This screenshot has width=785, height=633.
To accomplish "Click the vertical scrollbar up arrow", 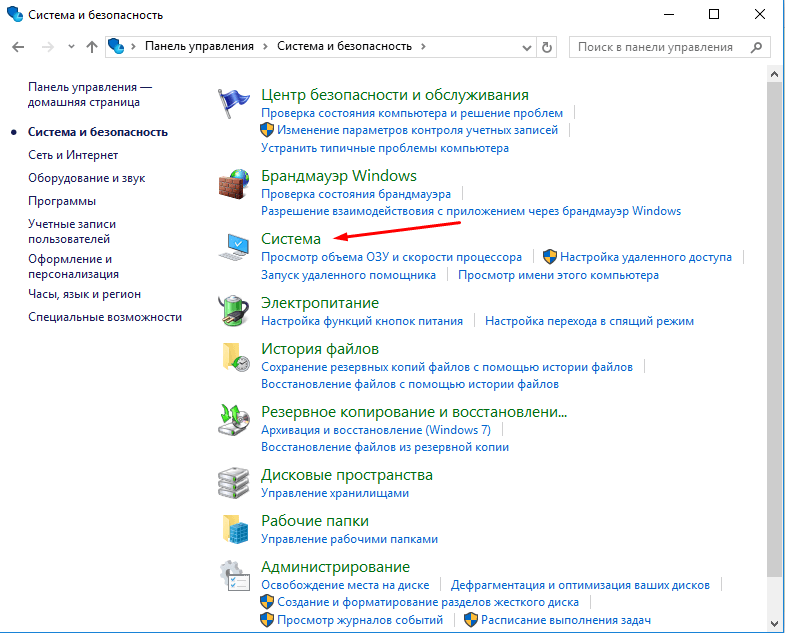I will (774, 75).
